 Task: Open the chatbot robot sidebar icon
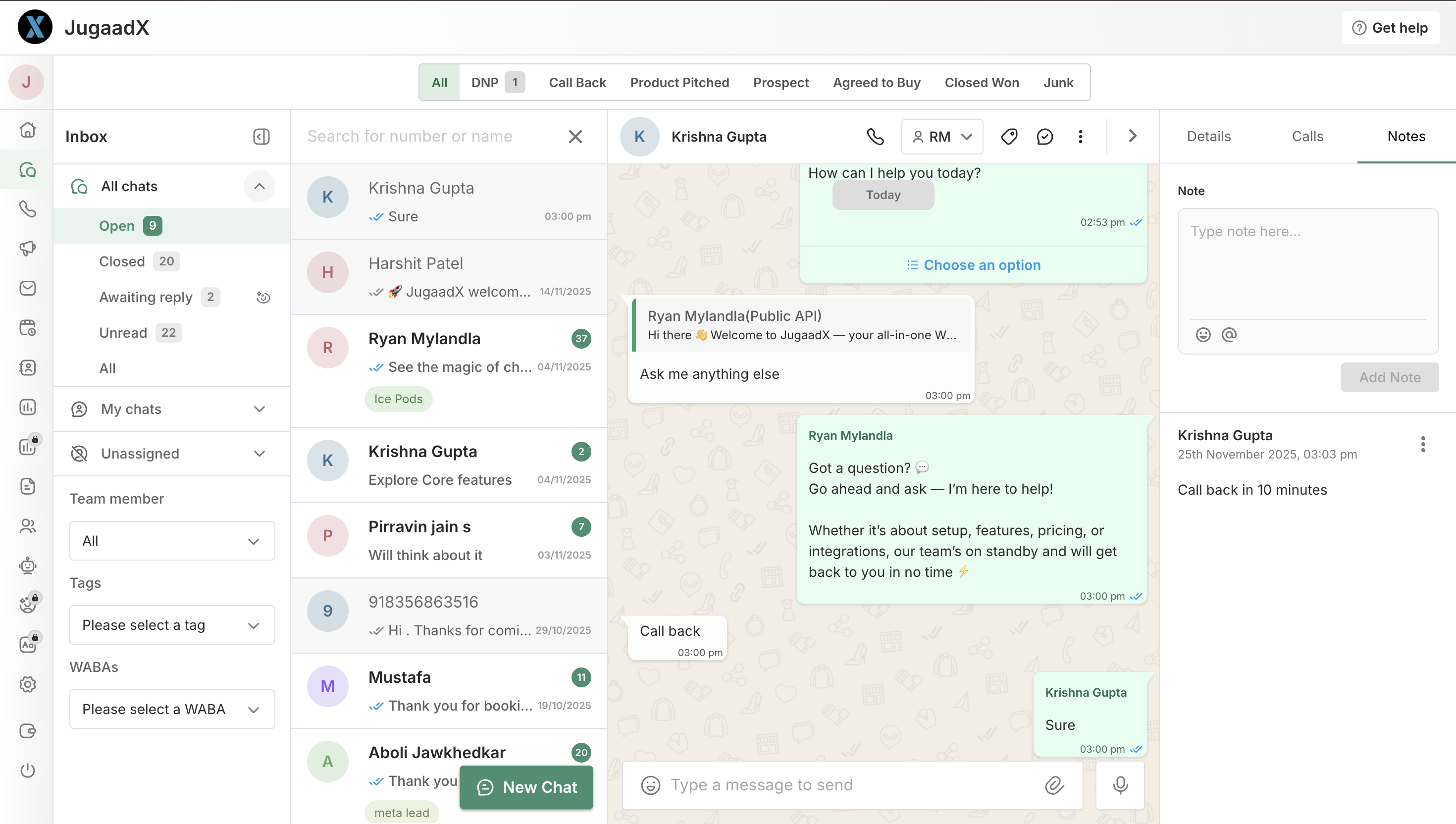(27, 566)
